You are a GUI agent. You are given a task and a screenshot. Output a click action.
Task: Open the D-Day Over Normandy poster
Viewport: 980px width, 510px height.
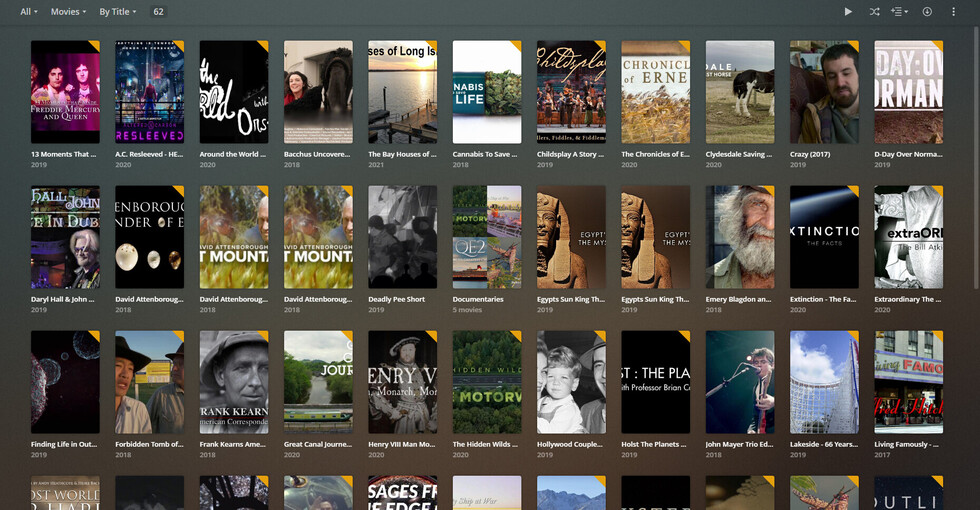click(x=909, y=92)
